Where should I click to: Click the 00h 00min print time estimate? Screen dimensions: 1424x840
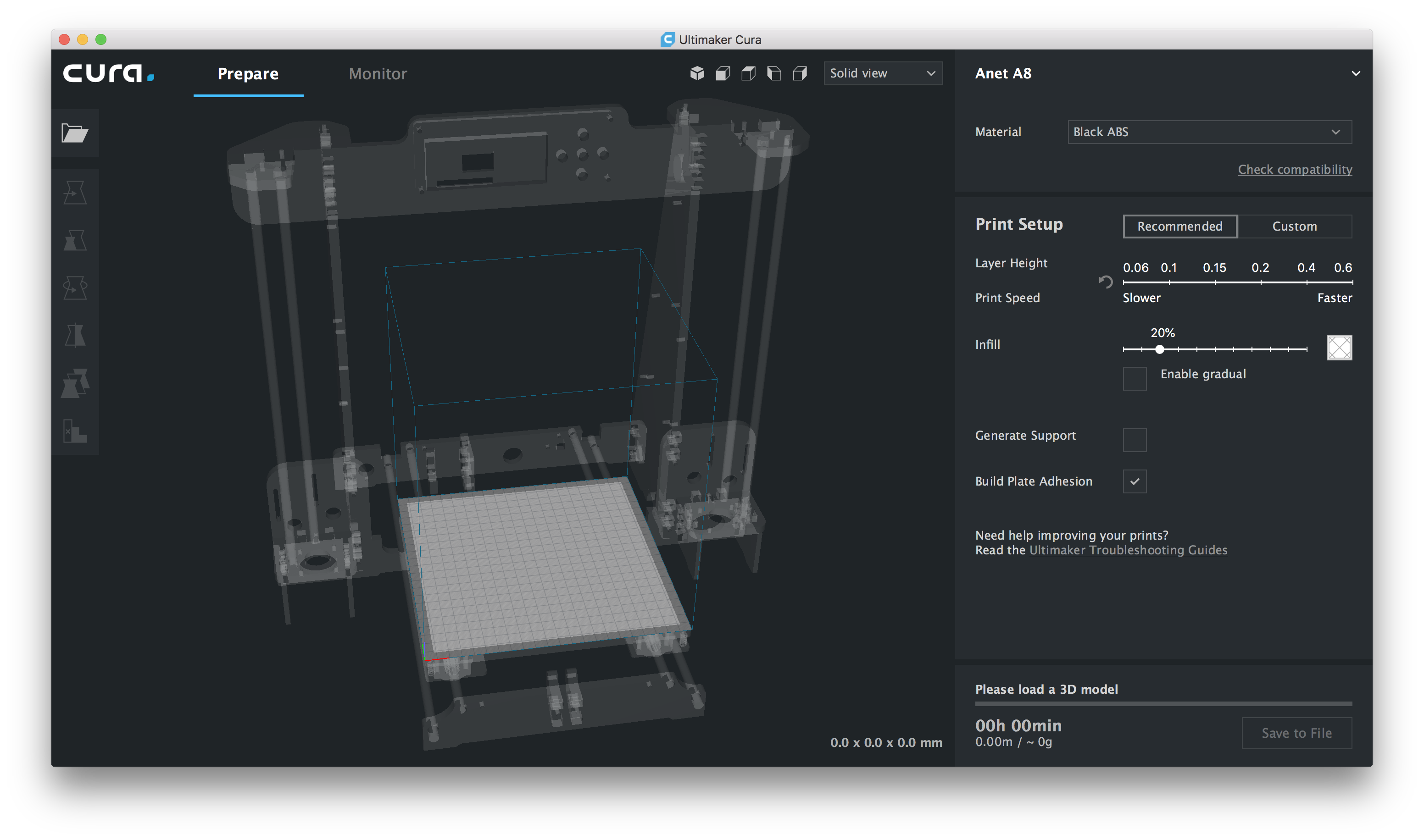click(x=1018, y=726)
